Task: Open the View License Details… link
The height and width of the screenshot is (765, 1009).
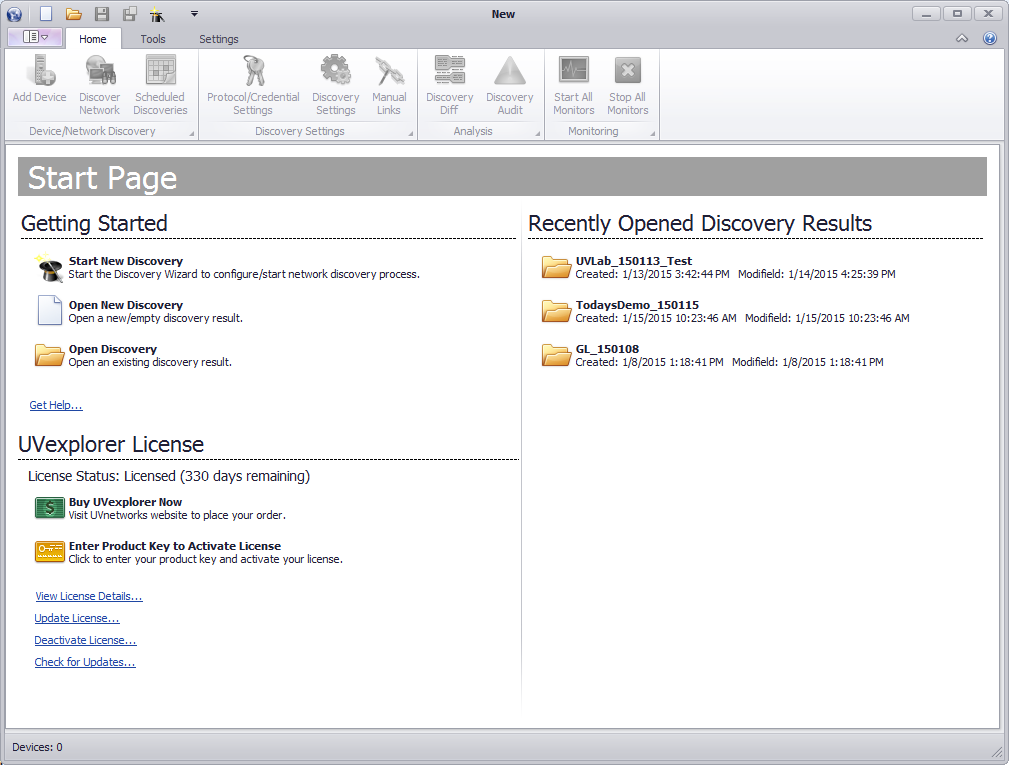Action: click(89, 596)
